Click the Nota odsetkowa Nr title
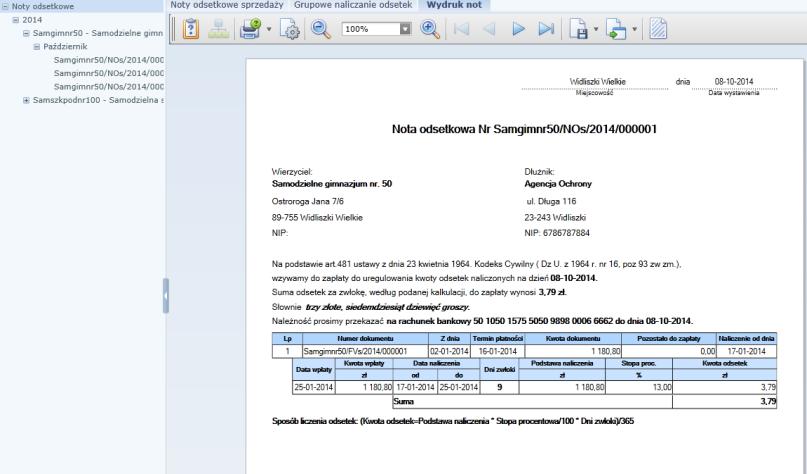The height and width of the screenshot is (474, 807). click(x=524, y=129)
